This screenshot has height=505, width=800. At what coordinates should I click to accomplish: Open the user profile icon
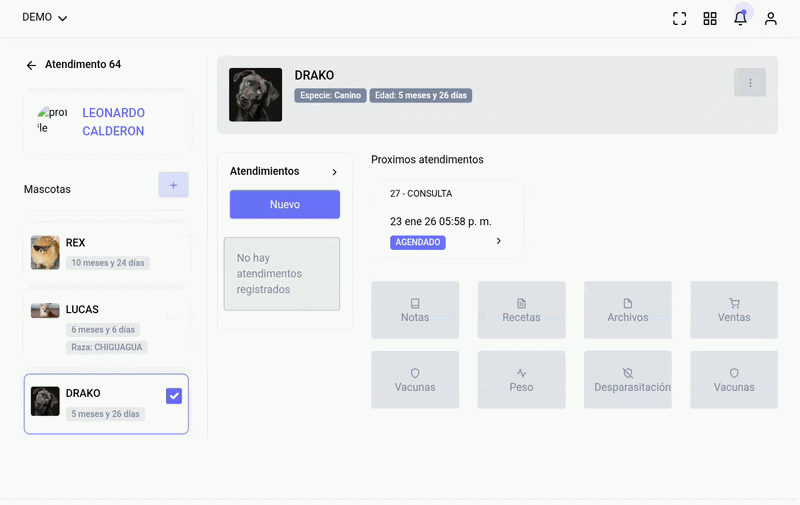click(770, 19)
